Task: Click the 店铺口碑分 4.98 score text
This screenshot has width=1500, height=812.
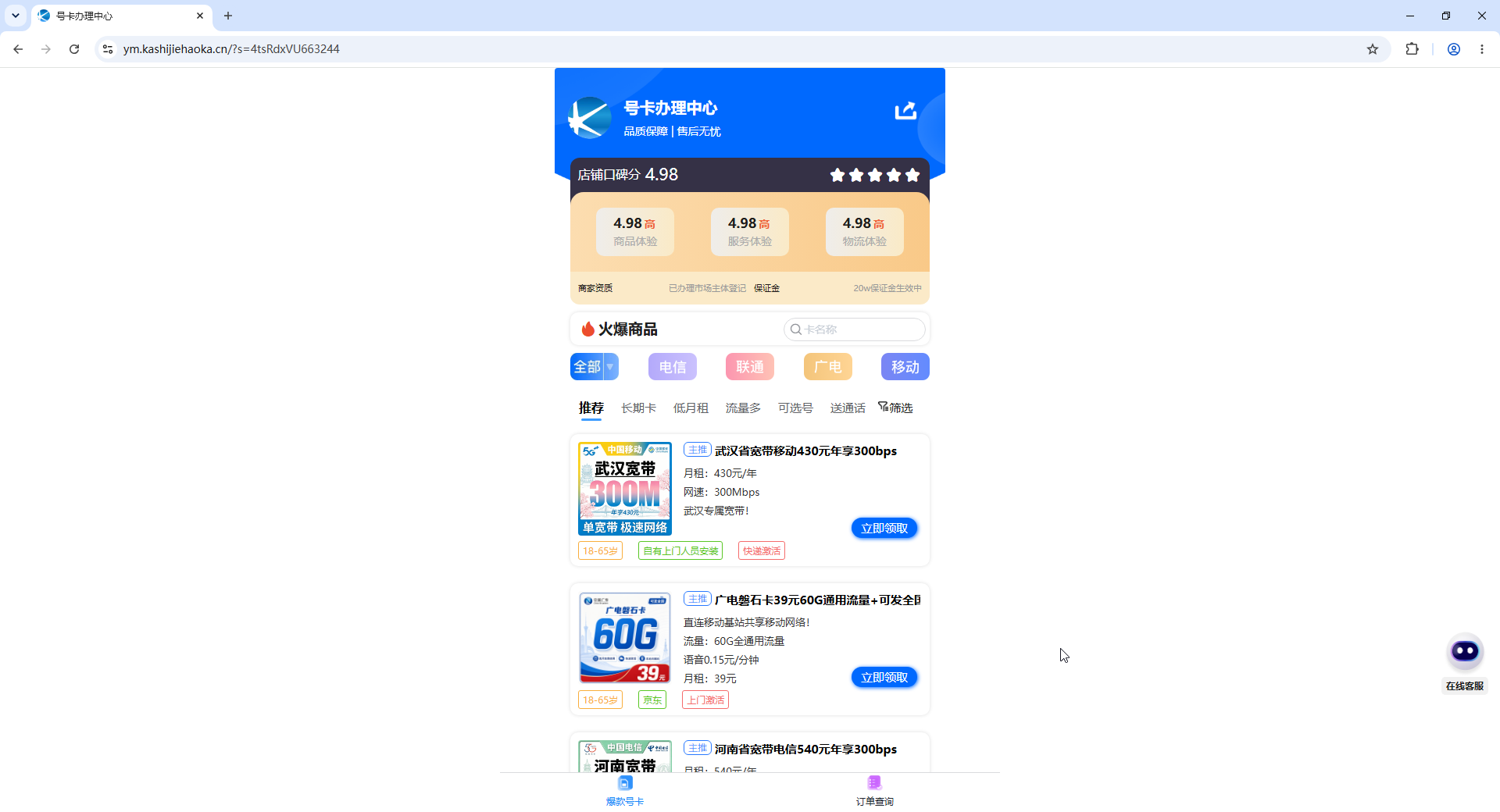Action: pyautogui.click(x=628, y=175)
